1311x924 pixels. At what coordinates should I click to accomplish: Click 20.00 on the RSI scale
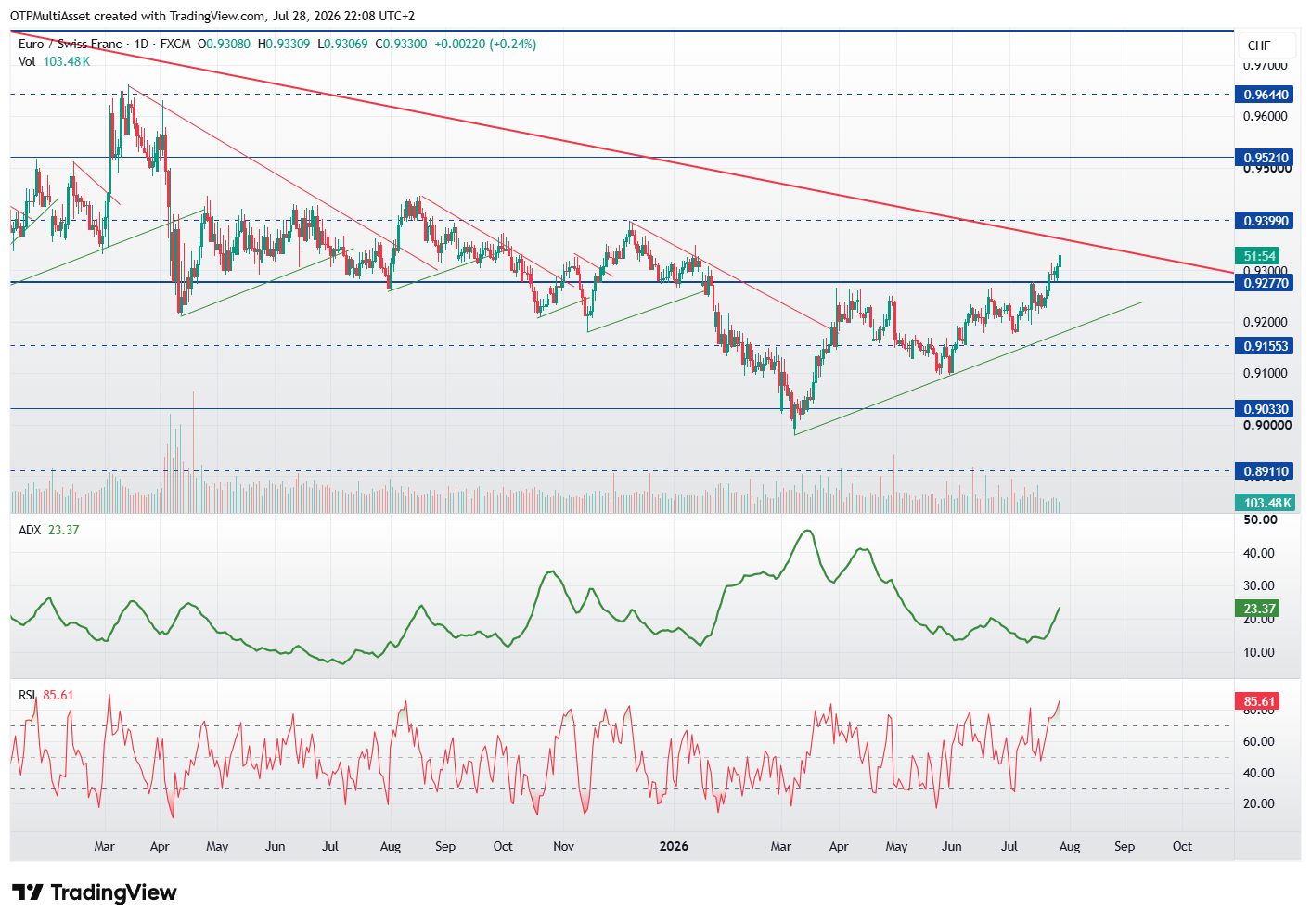coord(1259,803)
